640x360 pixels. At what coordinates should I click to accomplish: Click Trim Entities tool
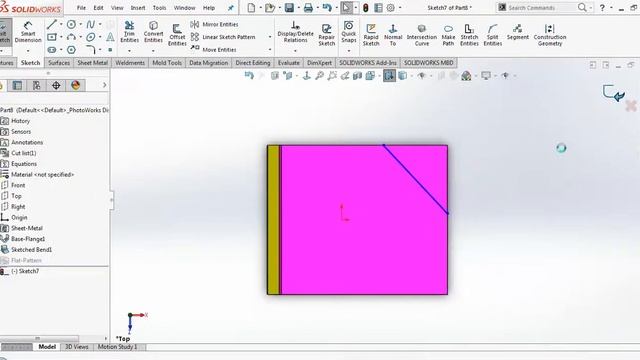pos(129,32)
